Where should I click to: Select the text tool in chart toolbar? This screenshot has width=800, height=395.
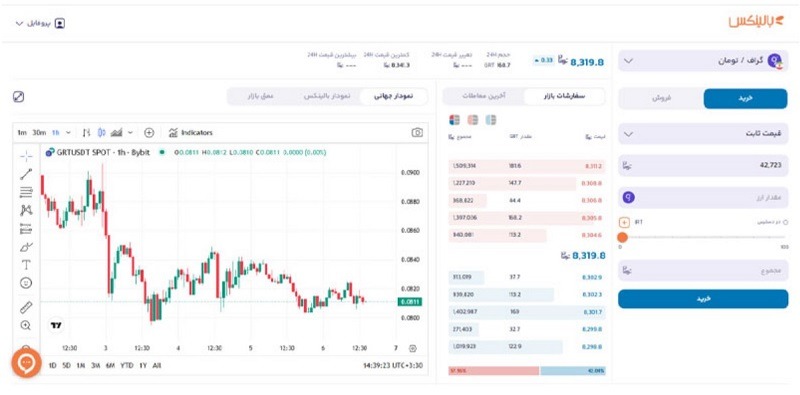tap(26, 264)
